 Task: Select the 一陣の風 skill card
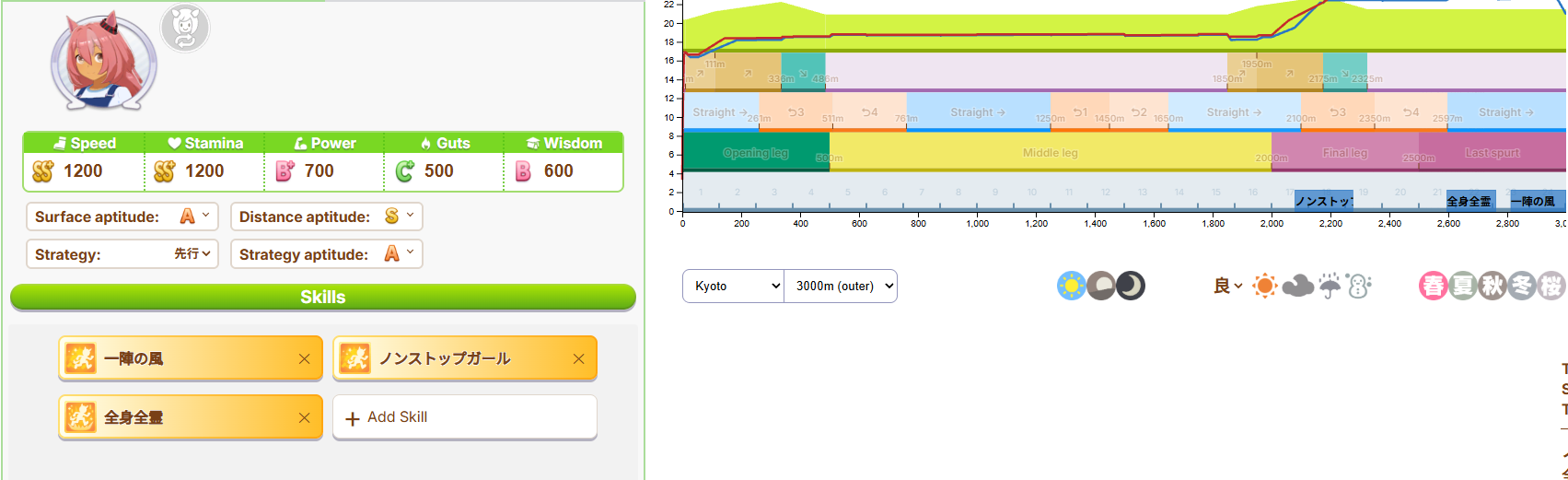191,358
